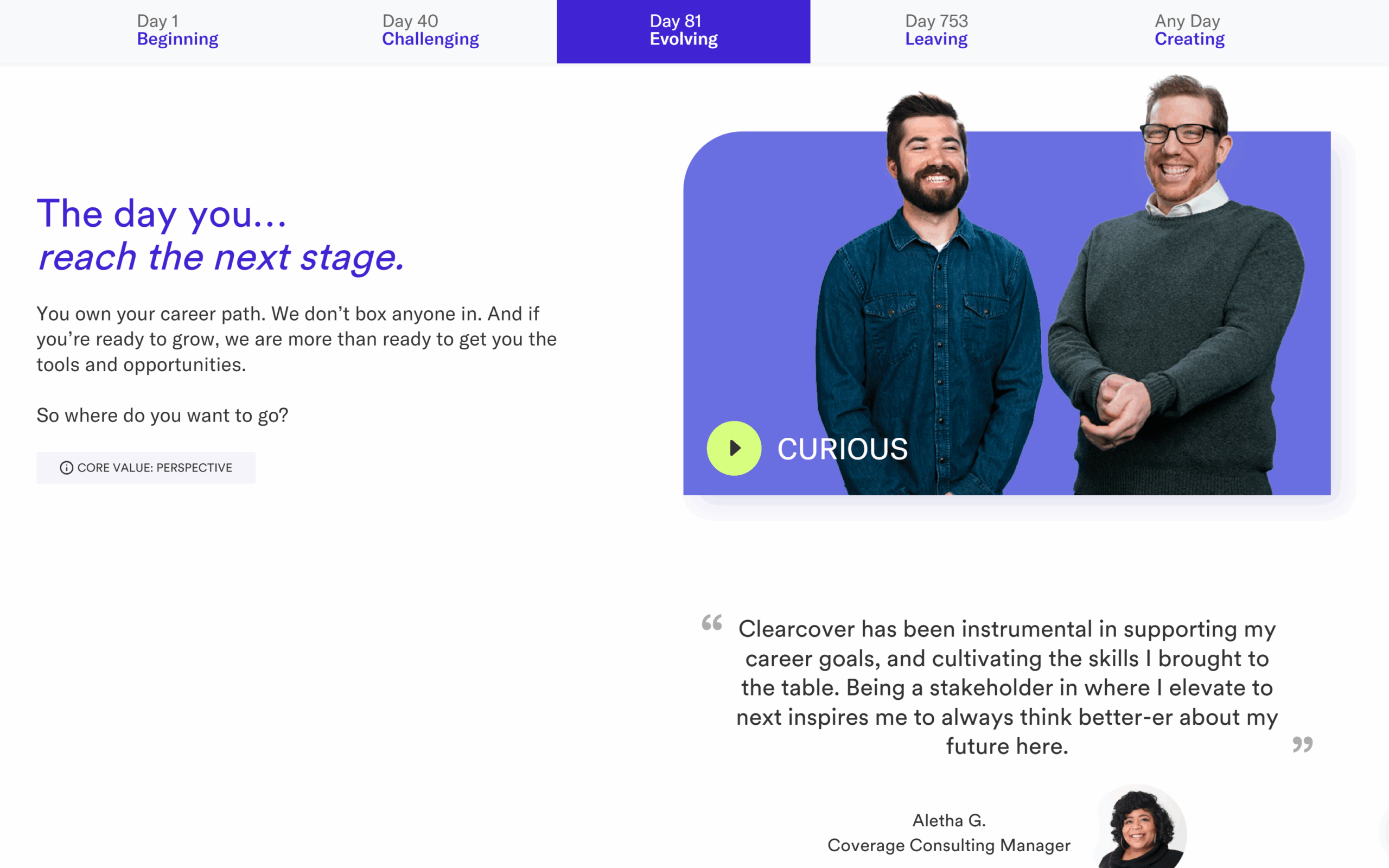Click the 'reach the next stage' heading

(221, 257)
